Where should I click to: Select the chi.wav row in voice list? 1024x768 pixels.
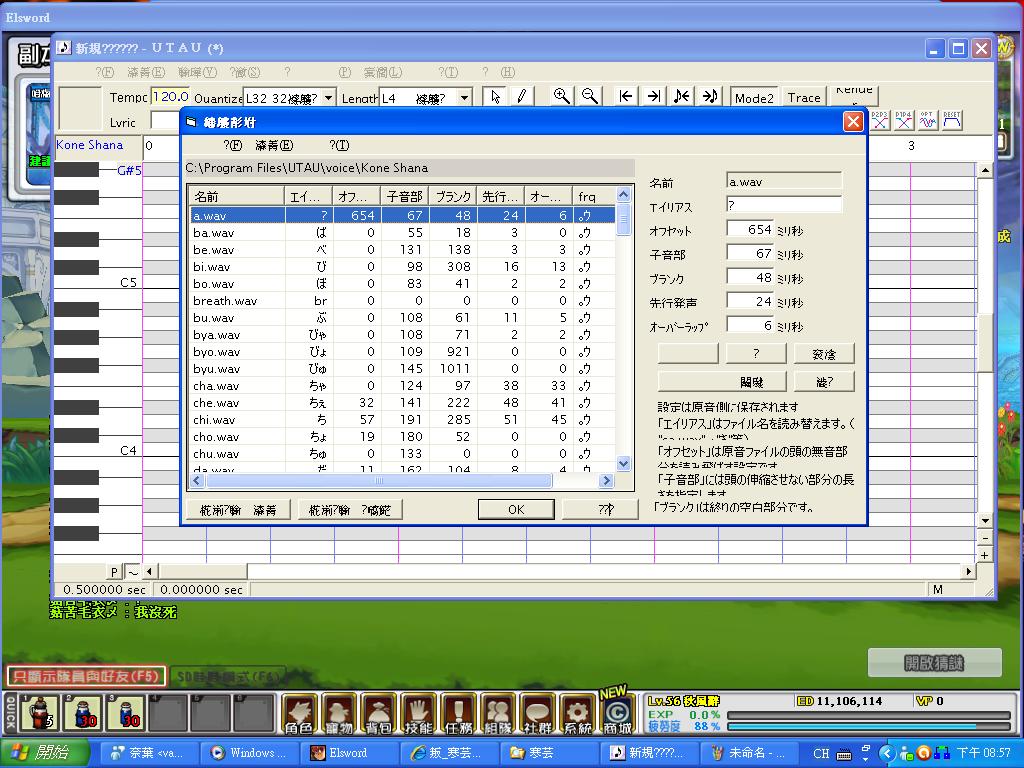[403, 420]
